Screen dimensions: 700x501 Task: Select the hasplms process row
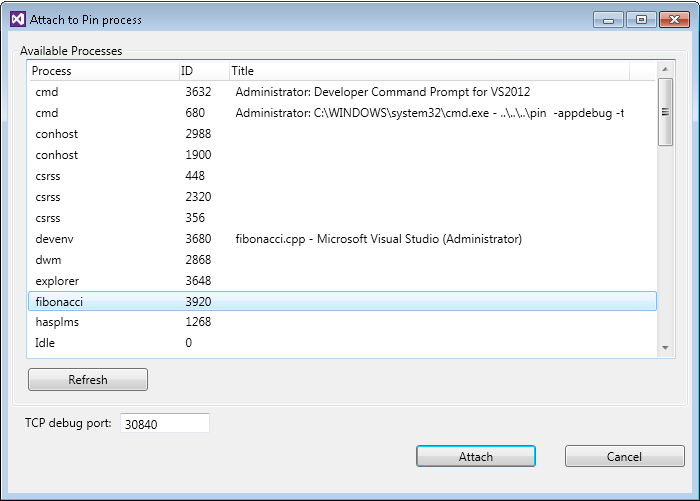click(342, 322)
